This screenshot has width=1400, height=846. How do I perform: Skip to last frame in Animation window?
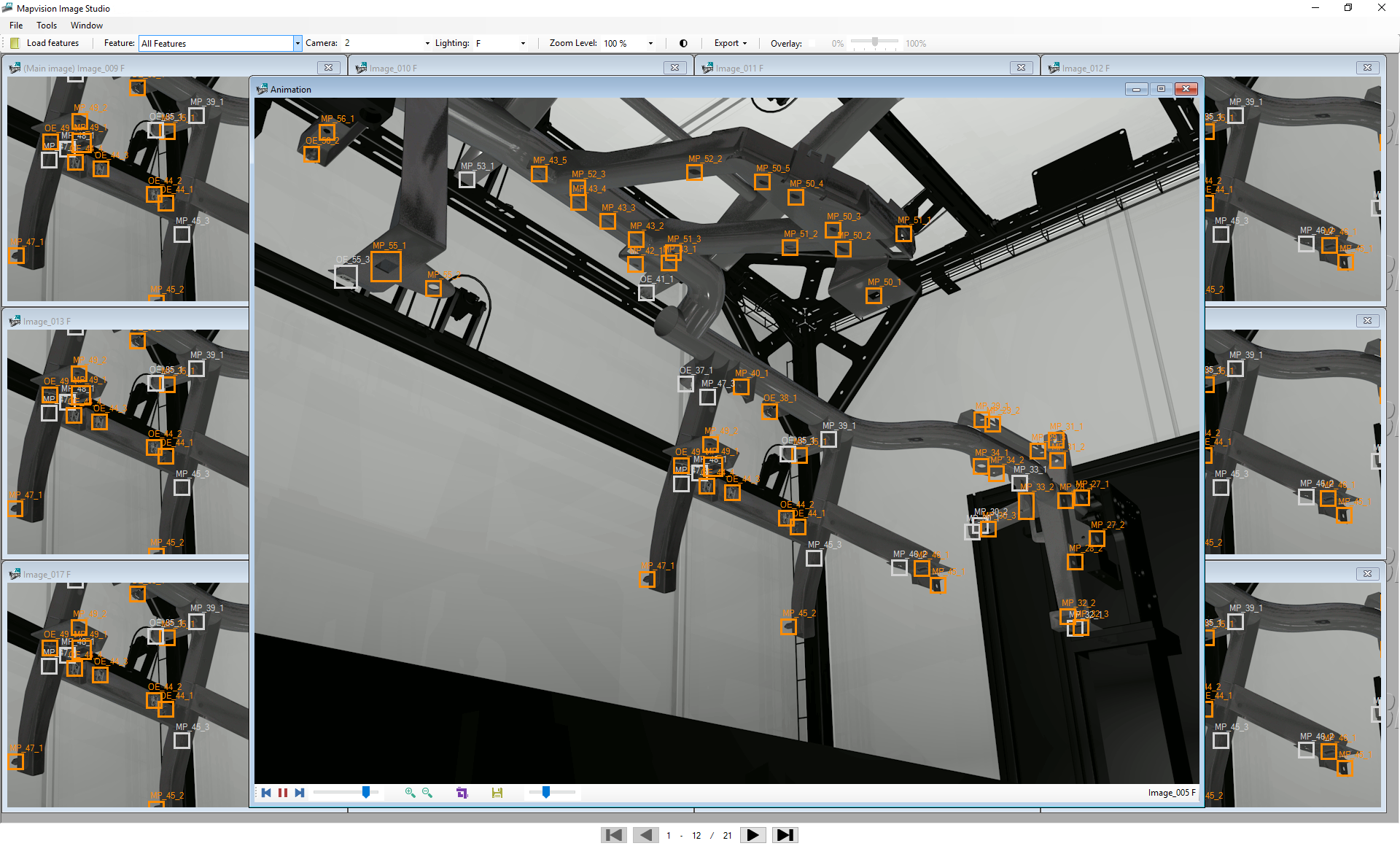coord(300,793)
